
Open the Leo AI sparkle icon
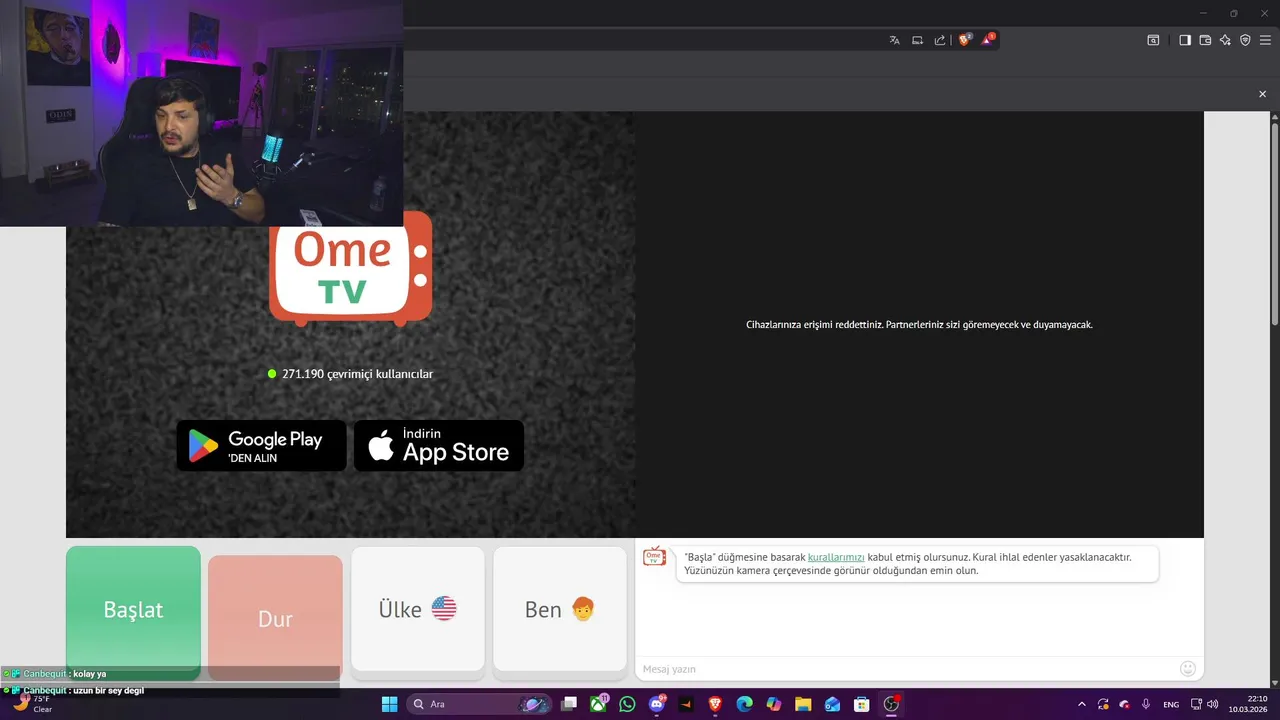pos(1225,40)
